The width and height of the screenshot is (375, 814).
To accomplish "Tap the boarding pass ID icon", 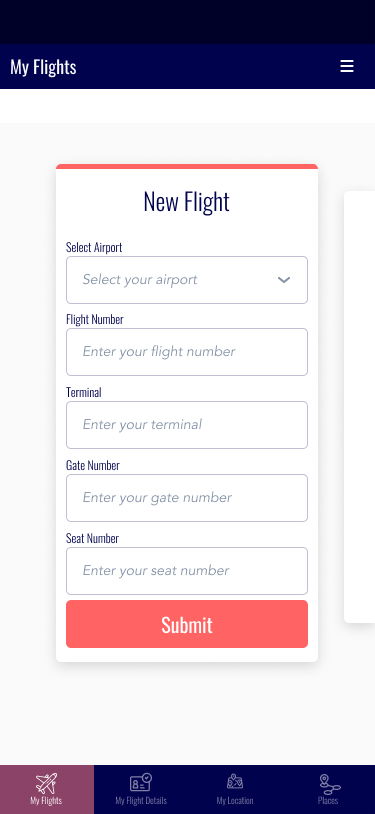I will tap(140, 782).
